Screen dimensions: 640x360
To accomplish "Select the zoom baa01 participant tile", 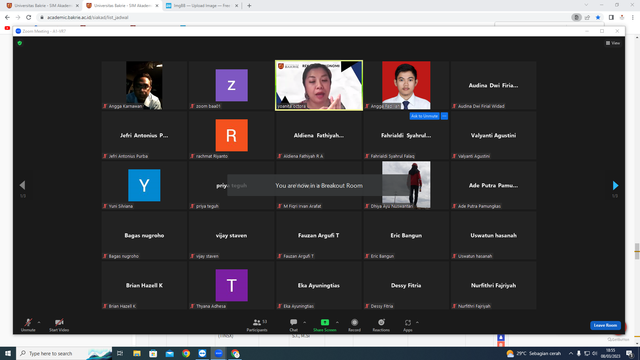I will (x=231, y=85).
